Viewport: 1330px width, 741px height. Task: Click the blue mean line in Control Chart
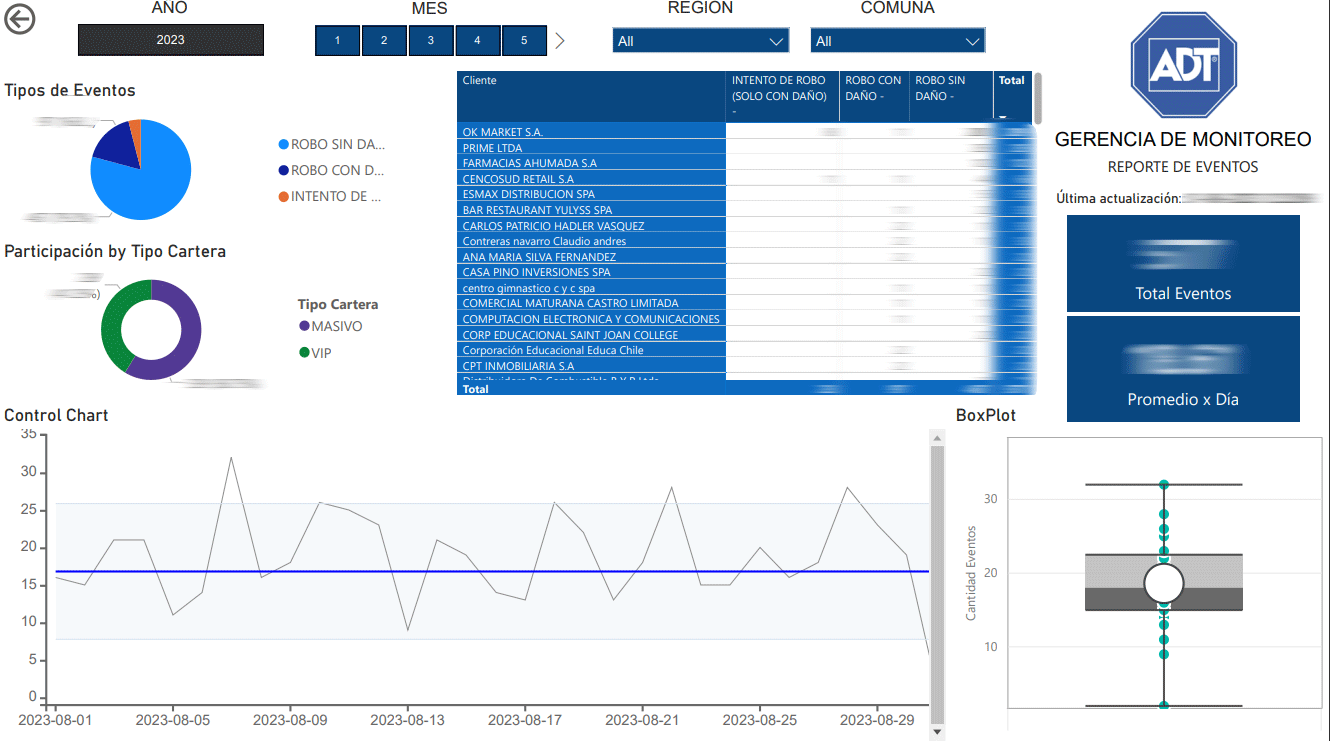pyautogui.click(x=492, y=571)
